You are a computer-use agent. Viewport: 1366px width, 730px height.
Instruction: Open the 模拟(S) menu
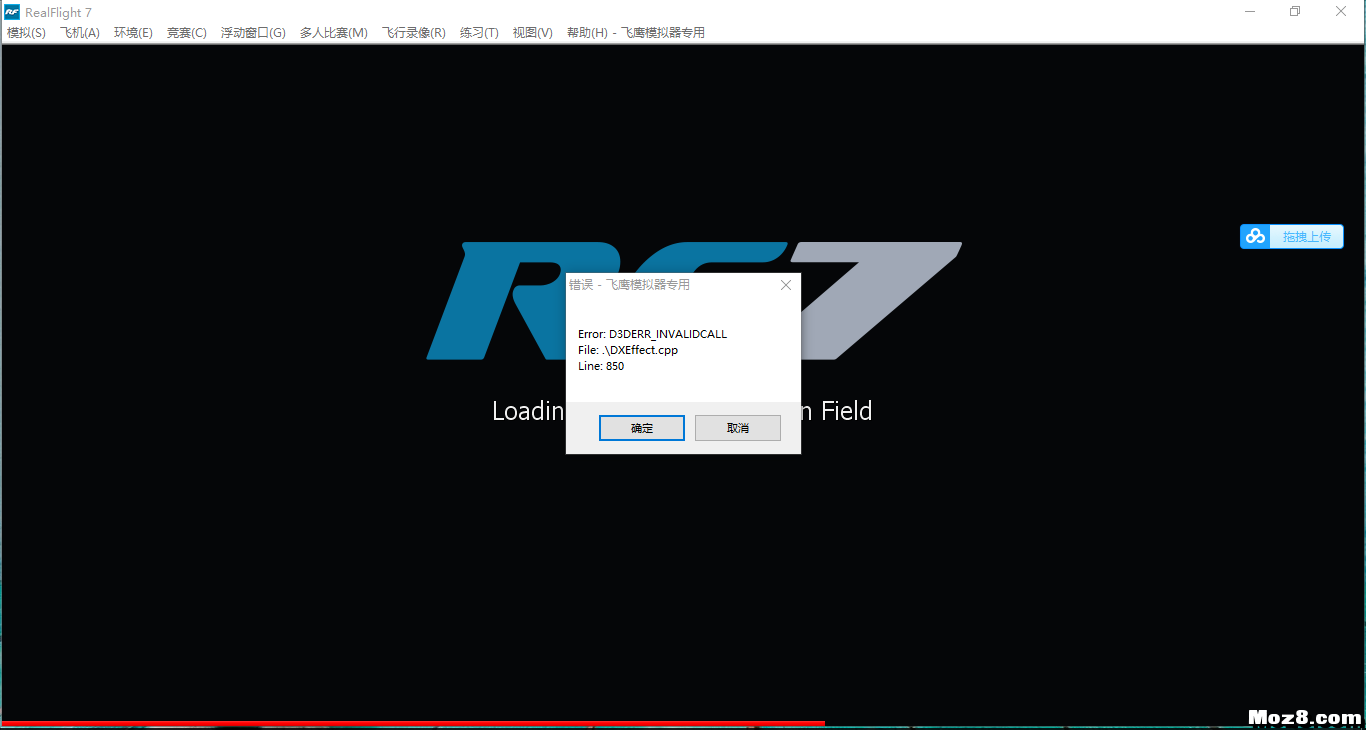[26, 32]
